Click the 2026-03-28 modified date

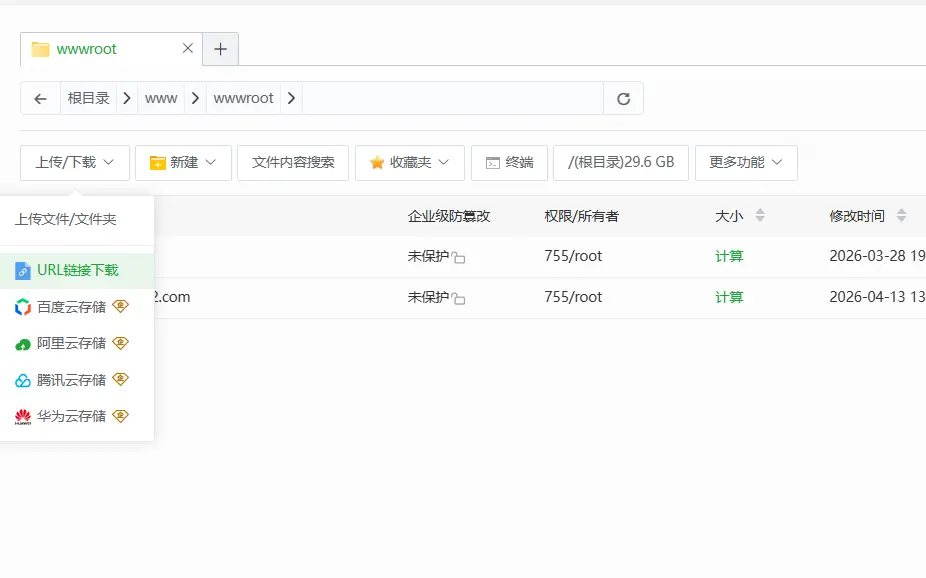point(877,256)
